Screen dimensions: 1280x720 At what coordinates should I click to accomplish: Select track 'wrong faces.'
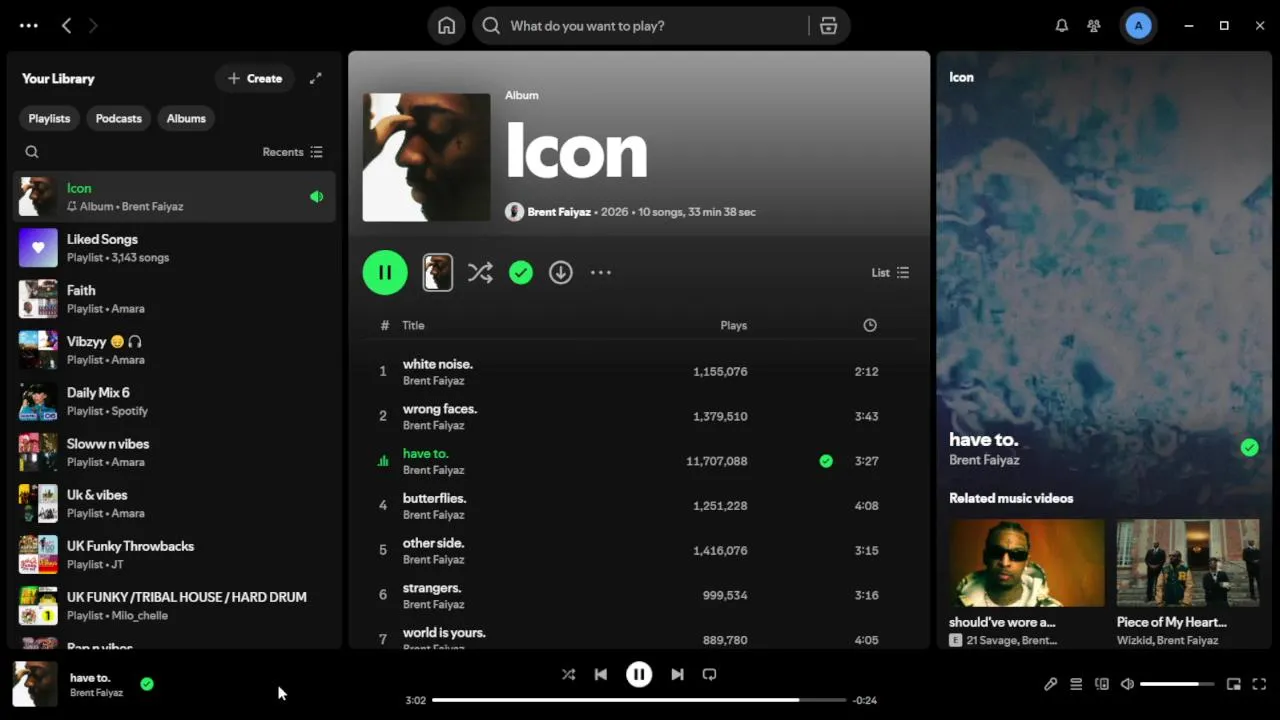tap(640, 416)
